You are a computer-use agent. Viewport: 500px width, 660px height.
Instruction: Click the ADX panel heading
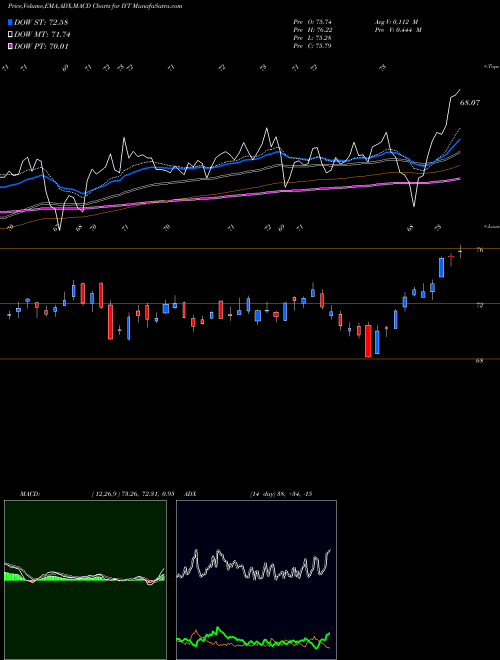pos(191,494)
